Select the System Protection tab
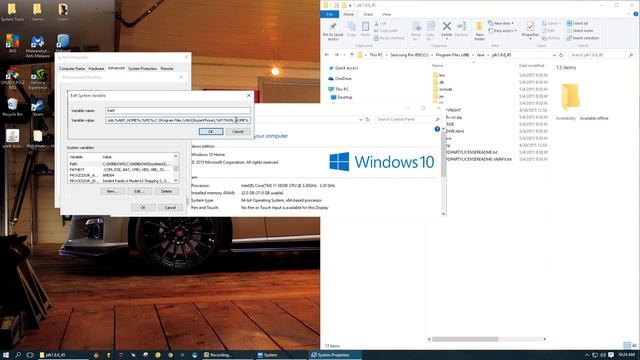 point(142,69)
